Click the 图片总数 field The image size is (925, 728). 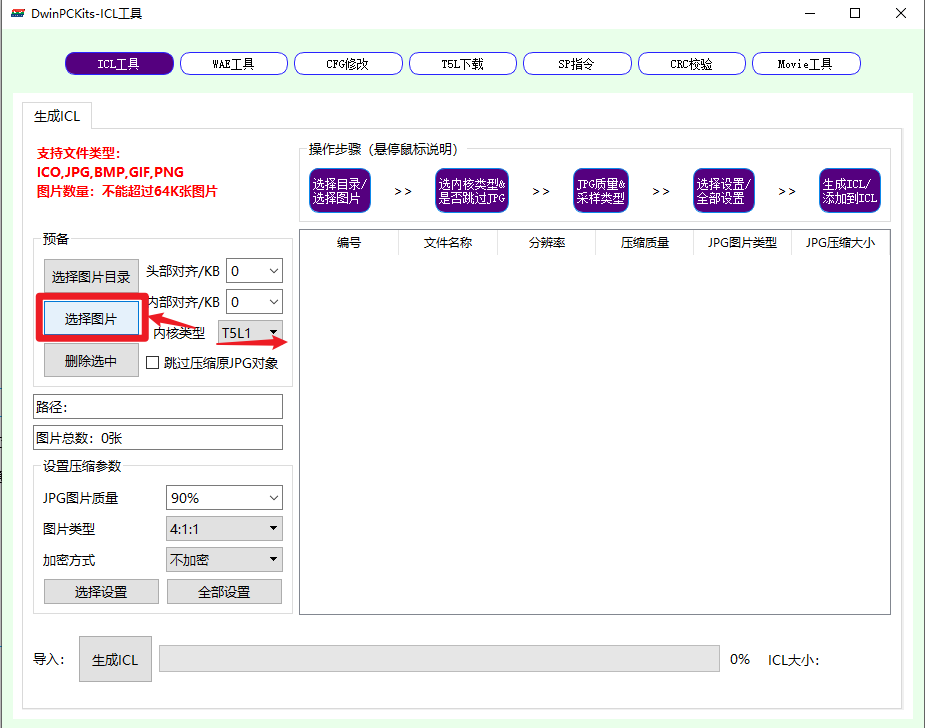tap(158, 438)
